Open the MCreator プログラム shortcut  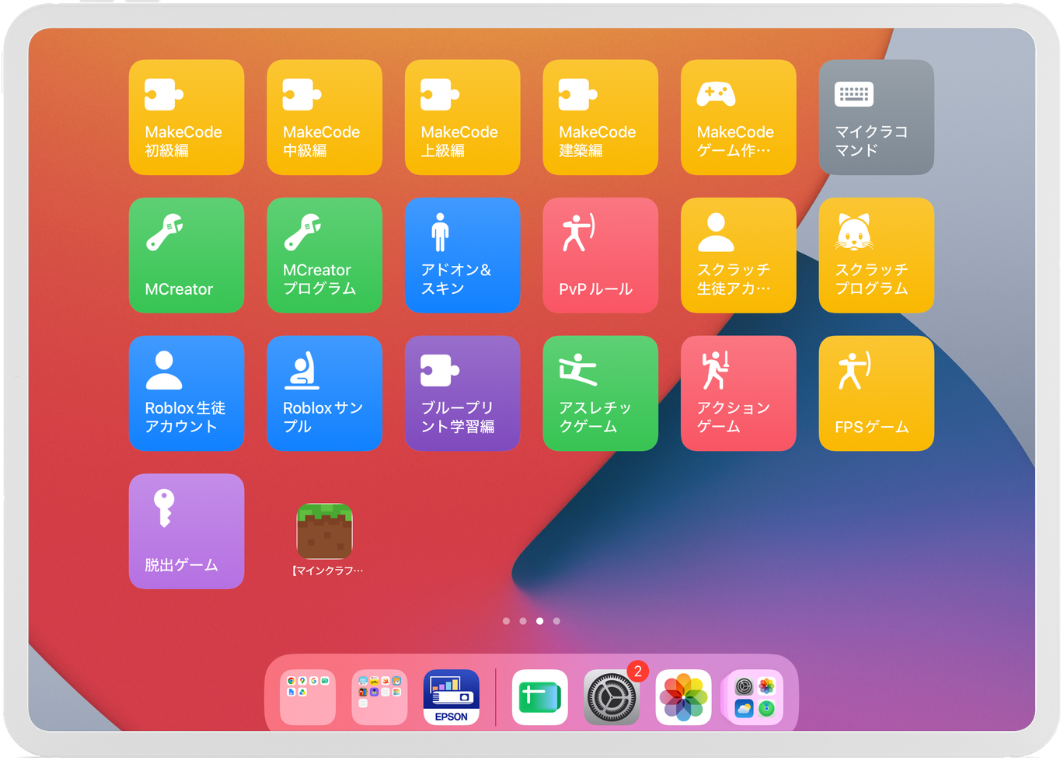[324, 255]
